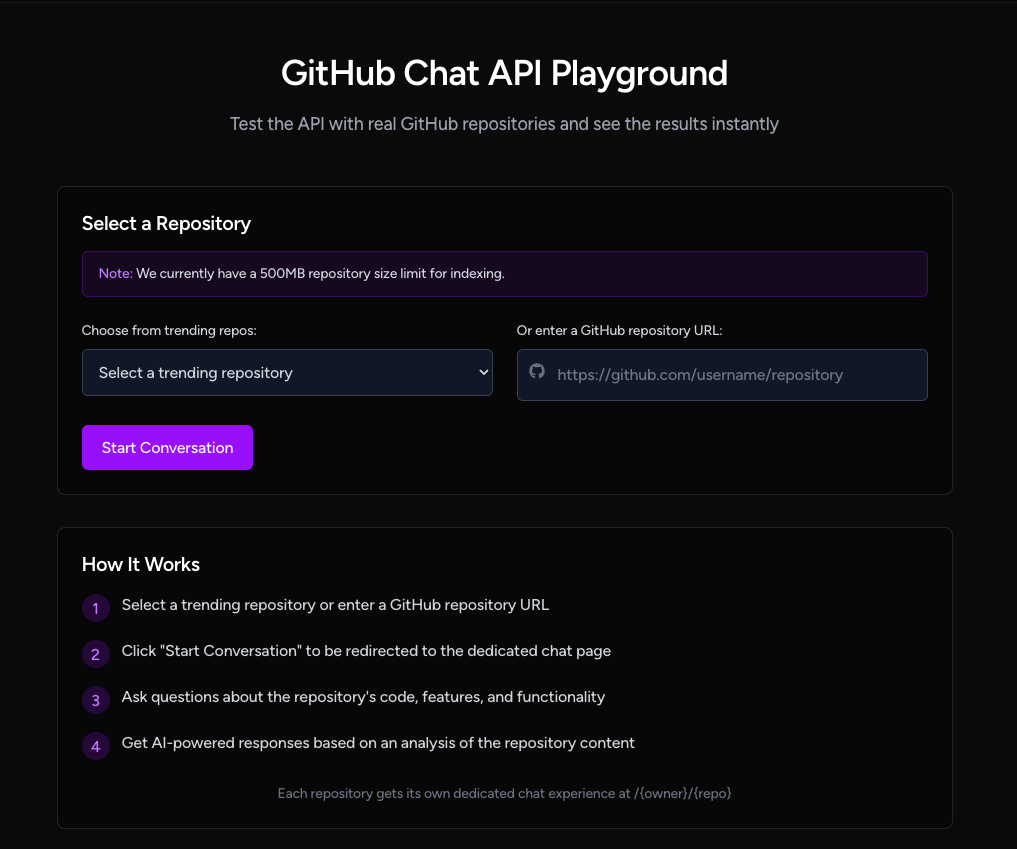The image size is (1017, 849).
Task: Click the step 2 number badge
Action: click(x=96, y=654)
